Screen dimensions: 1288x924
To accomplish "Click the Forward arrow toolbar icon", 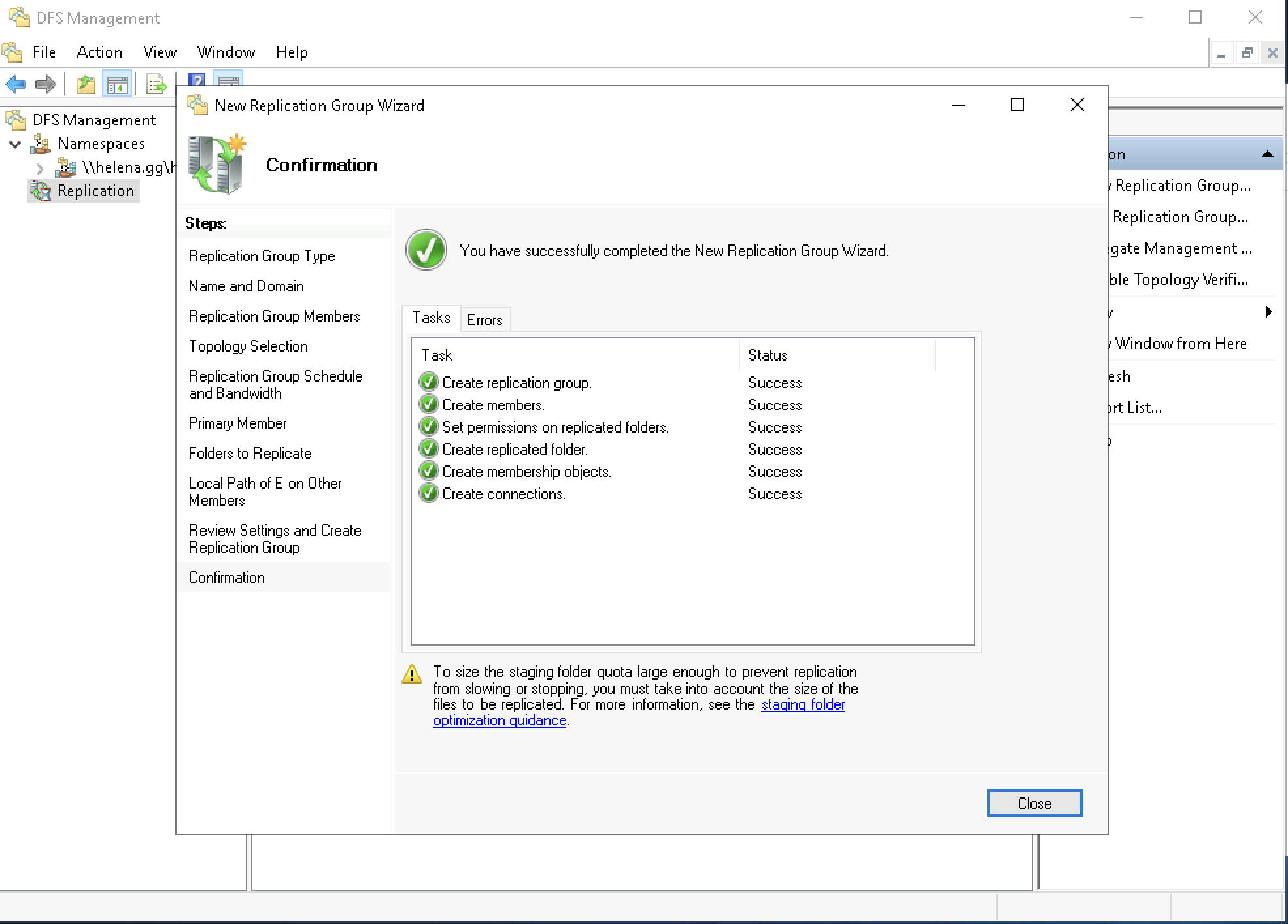I will click(x=45, y=84).
